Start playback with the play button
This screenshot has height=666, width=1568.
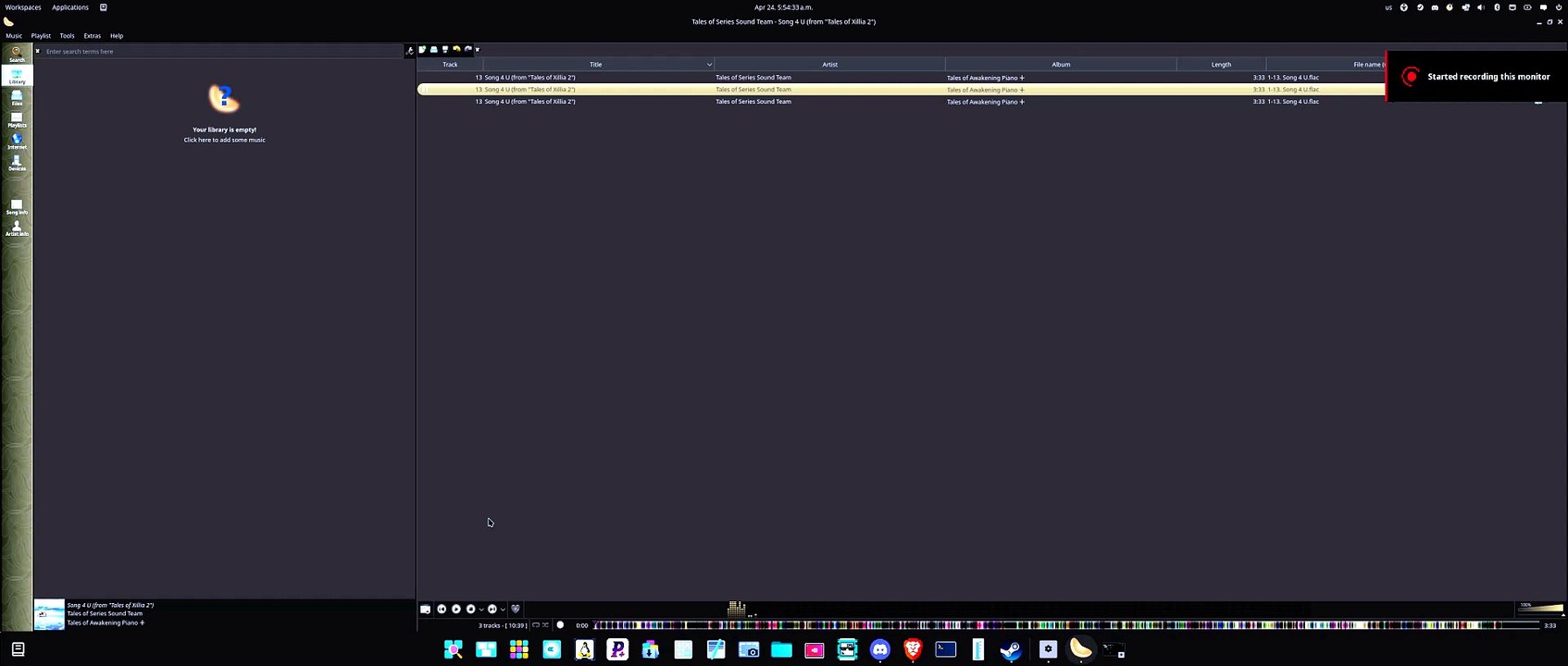tap(456, 609)
